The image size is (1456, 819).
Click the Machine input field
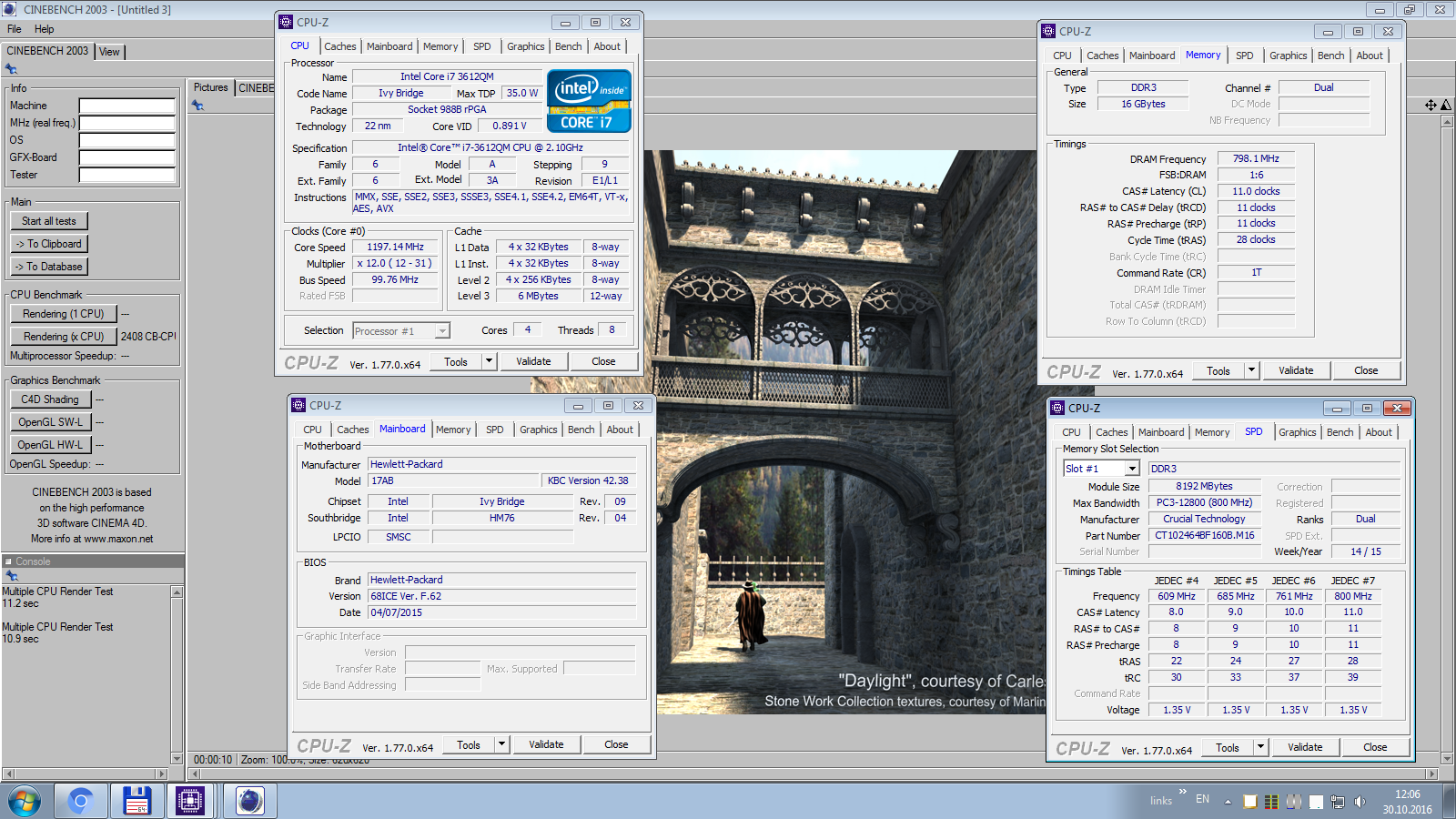point(127,106)
